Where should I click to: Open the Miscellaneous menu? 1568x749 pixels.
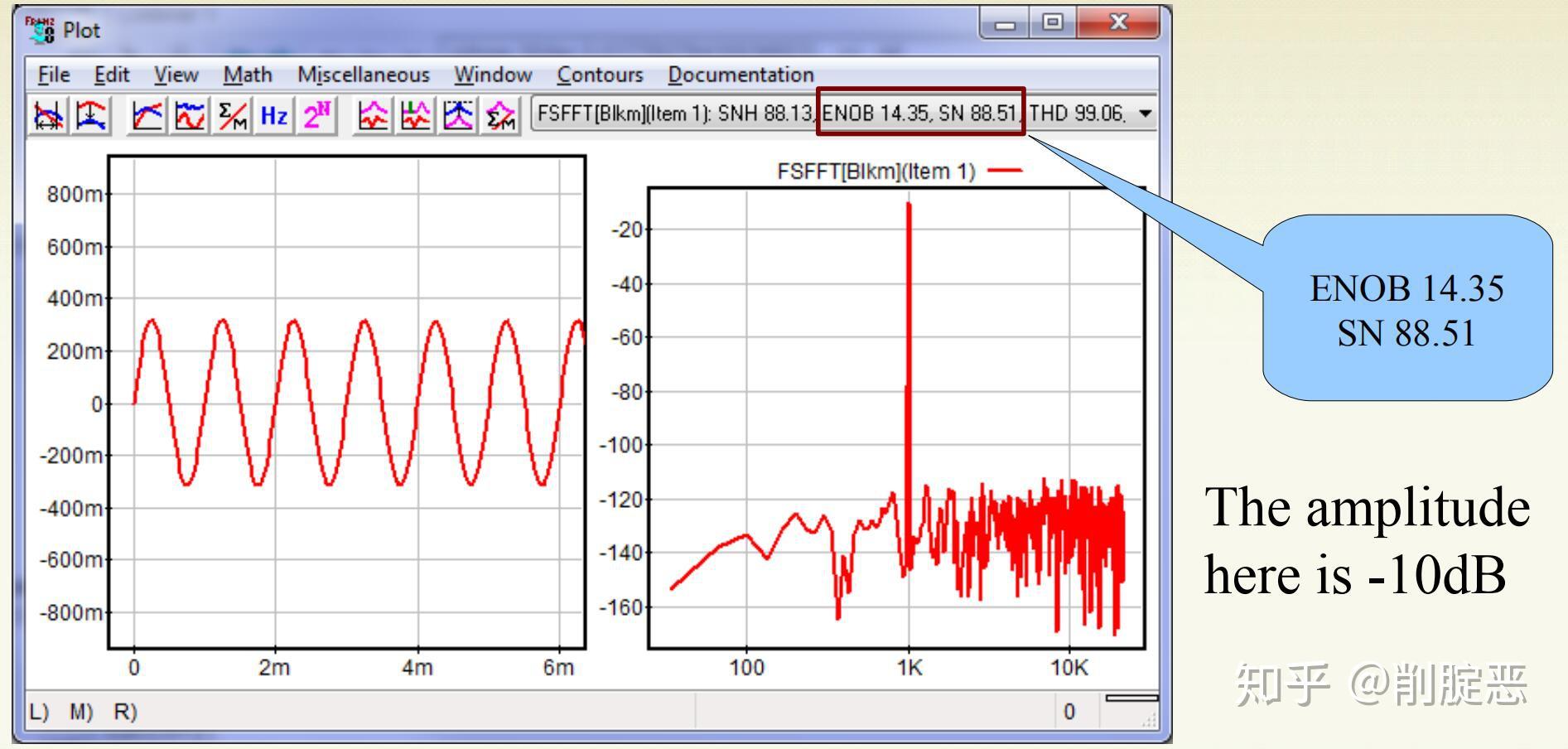point(364,75)
